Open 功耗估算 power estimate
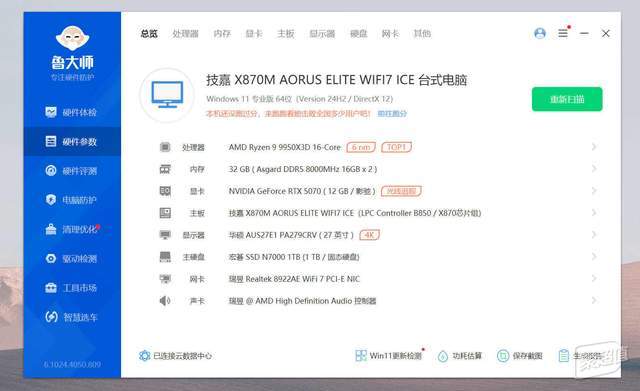The width and height of the screenshot is (640, 391). pos(460,356)
